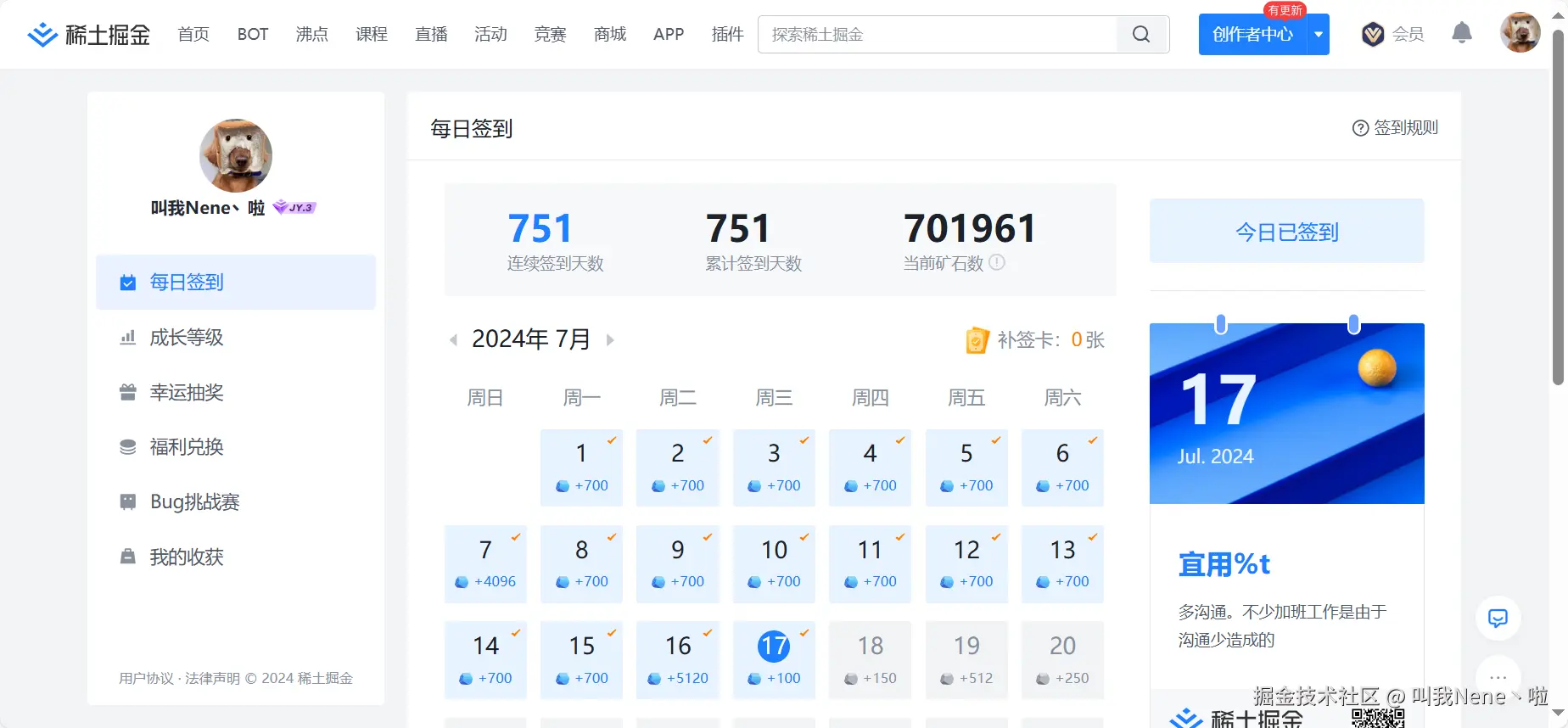Open 插件 in the top navigation
The image size is (1568, 728).
[727, 35]
